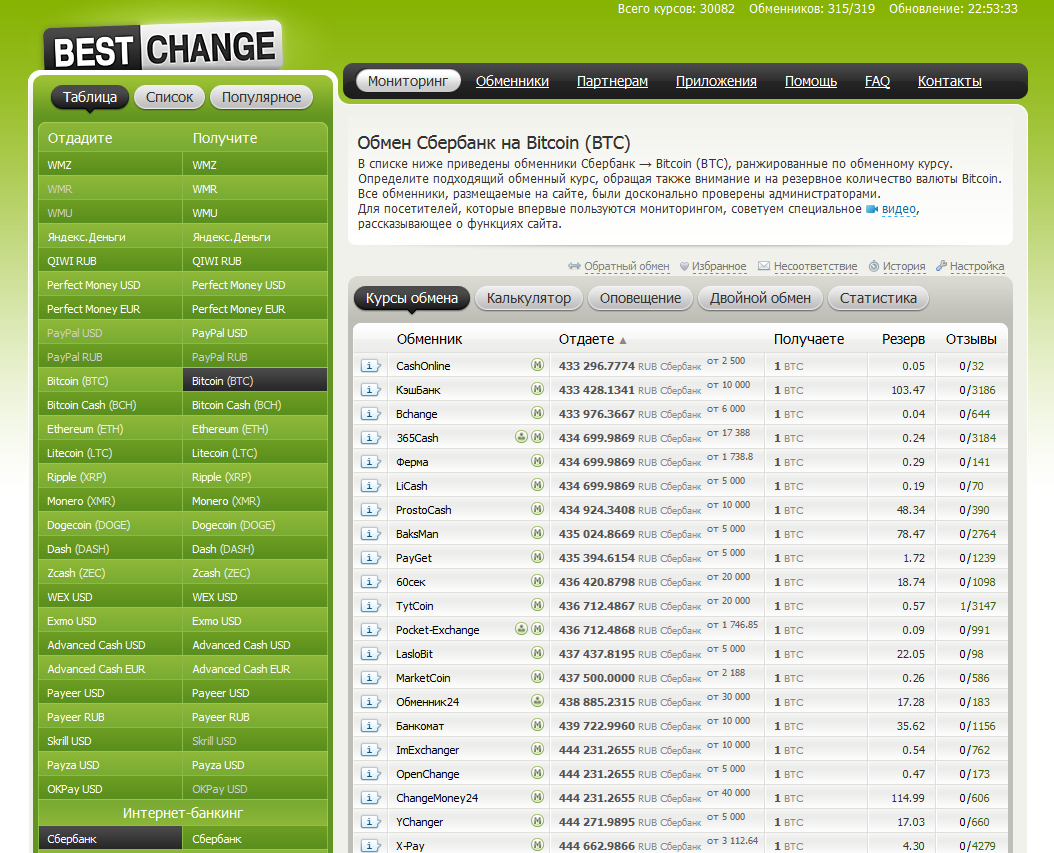1054x853 pixels.
Task: Select Ethereum (ETH) in the Получите column
Action: [255, 429]
